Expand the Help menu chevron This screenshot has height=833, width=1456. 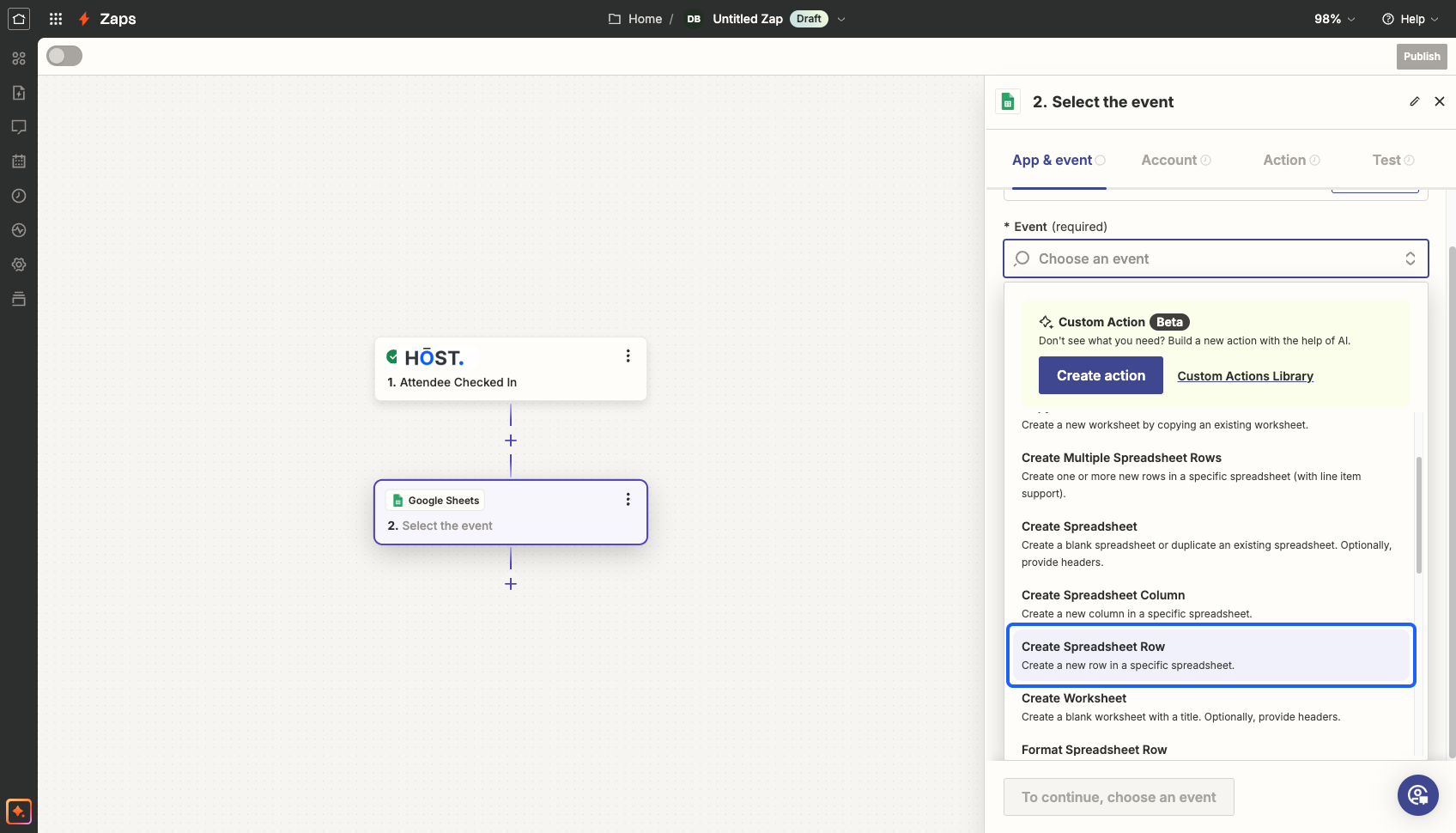point(1435,19)
